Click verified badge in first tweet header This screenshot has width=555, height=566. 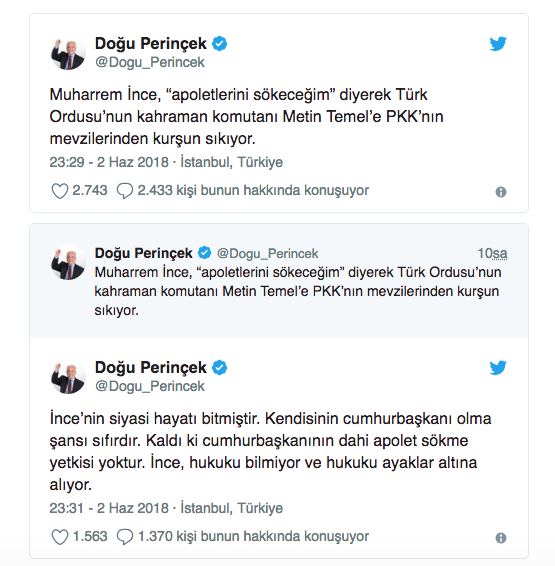click(219, 44)
